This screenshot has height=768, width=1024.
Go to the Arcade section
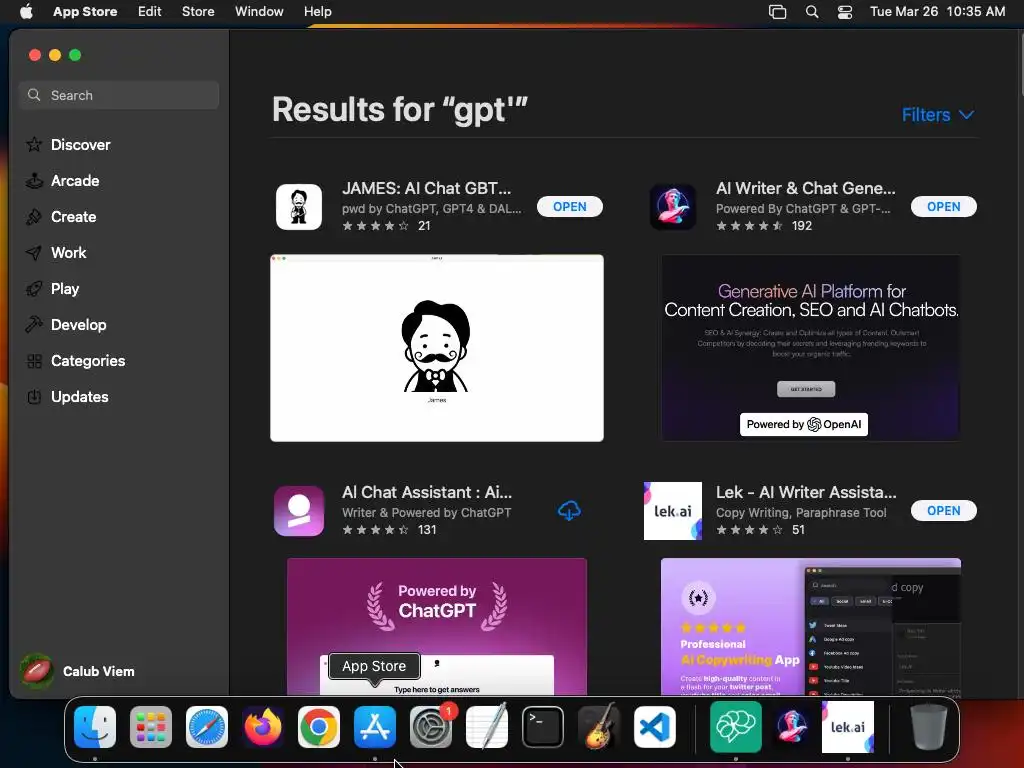click(63, 181)
